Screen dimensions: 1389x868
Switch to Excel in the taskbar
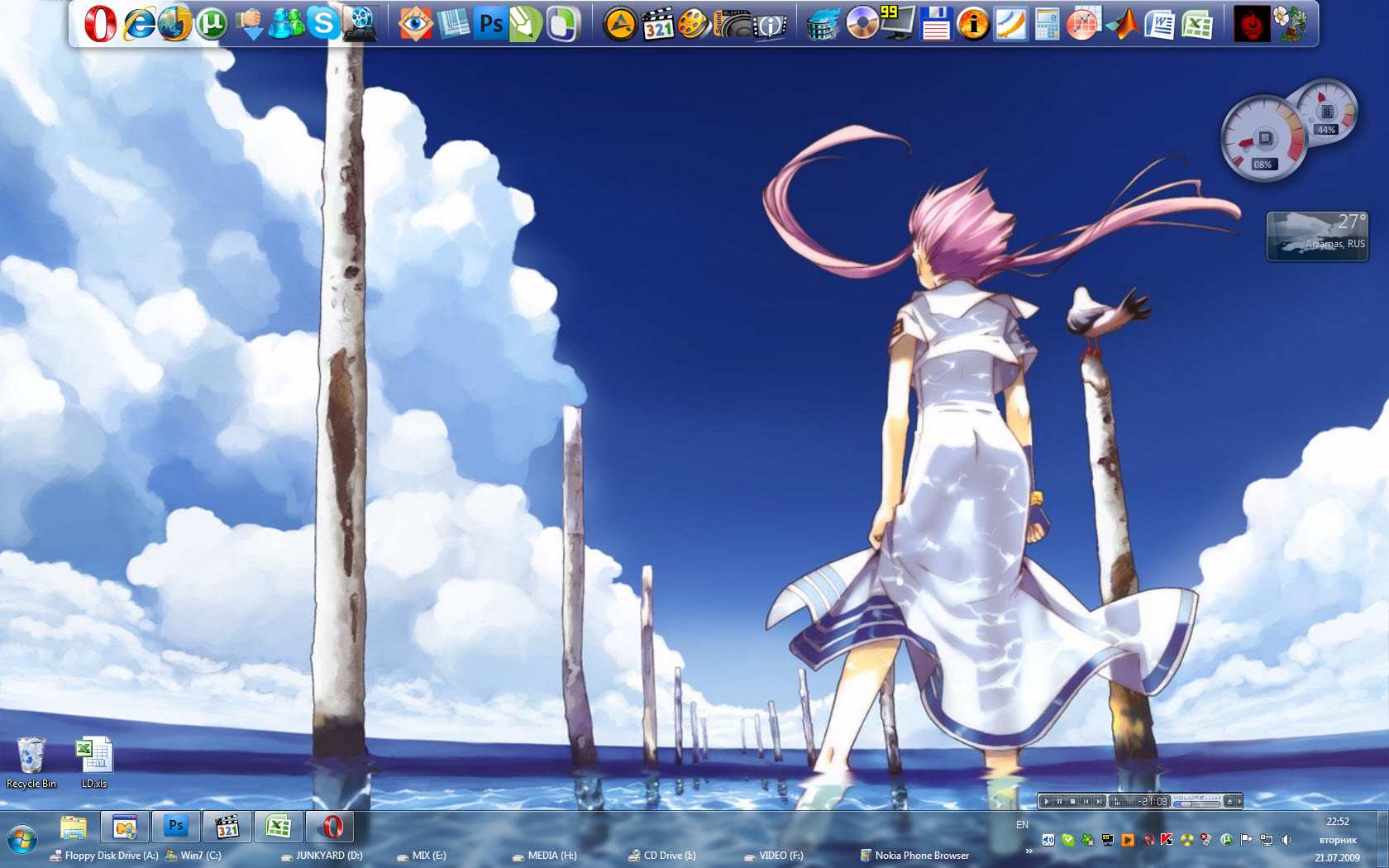(x=279, y=827)
